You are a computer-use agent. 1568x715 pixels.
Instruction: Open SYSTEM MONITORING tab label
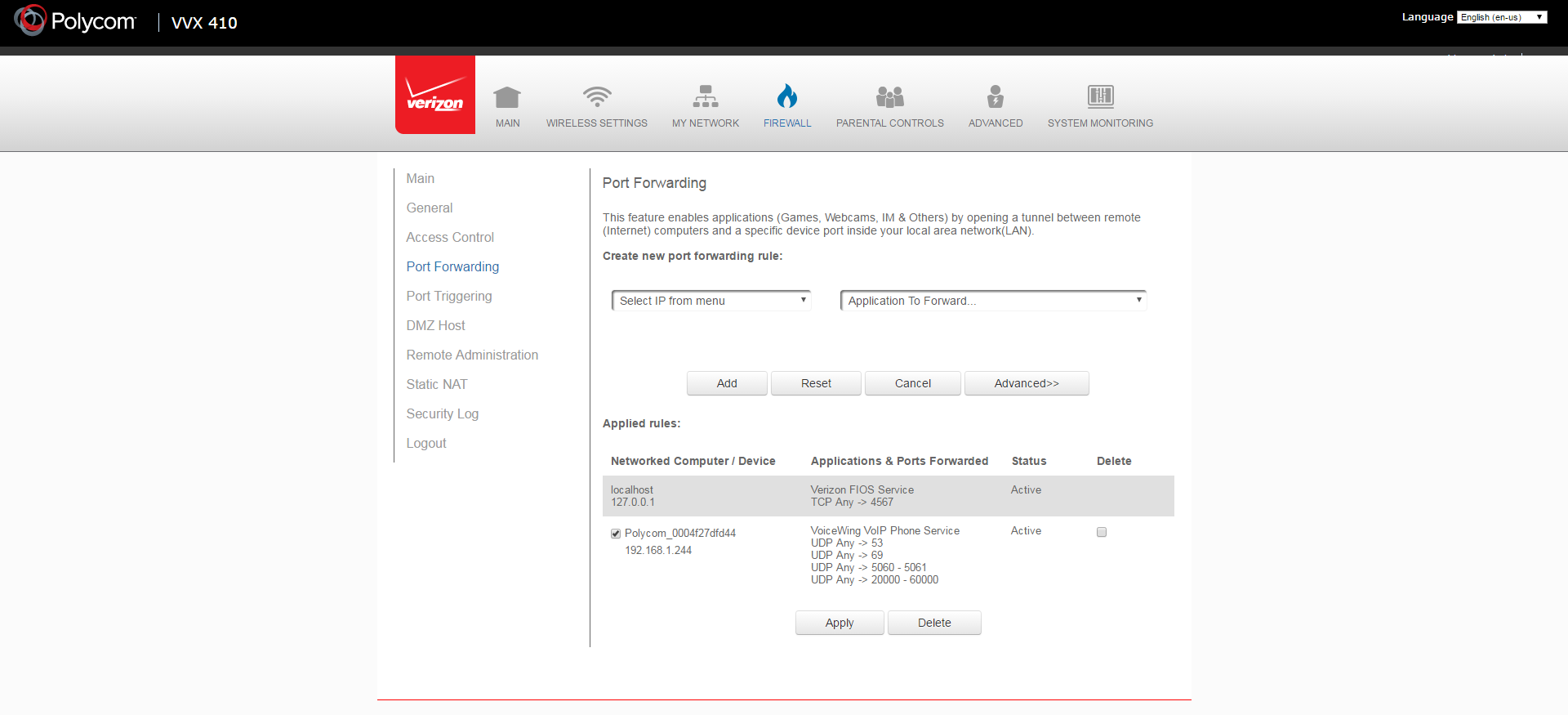pyautogui.click(x=1101, y=123)
